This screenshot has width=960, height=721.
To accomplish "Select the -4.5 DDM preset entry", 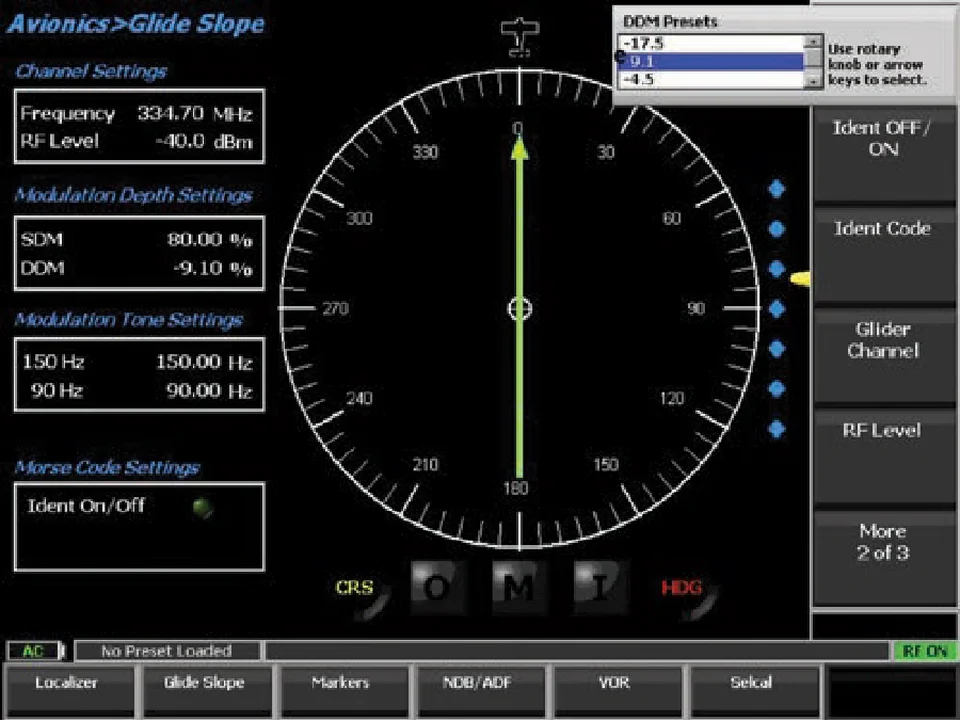I will click(712, 79).
